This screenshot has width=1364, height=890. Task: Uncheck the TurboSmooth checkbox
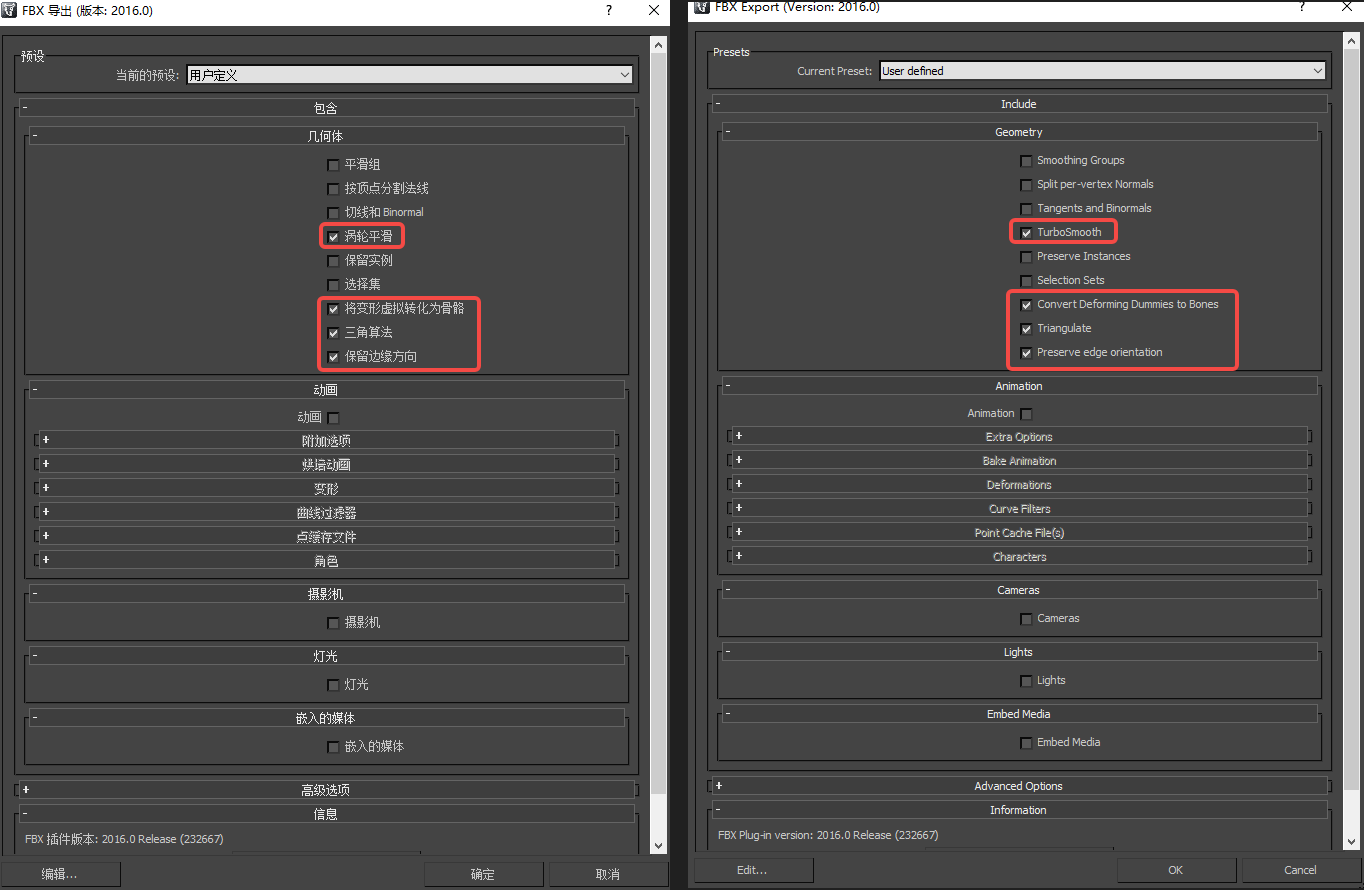click(x=1026, y=233)
